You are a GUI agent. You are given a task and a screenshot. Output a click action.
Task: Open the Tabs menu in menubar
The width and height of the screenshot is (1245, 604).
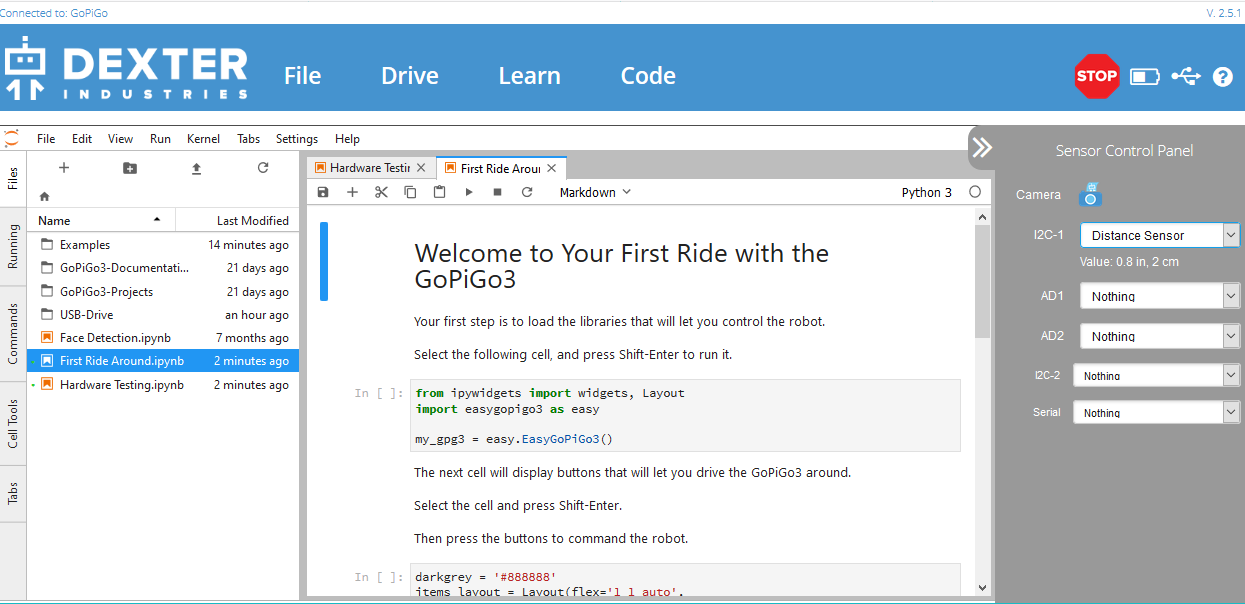(248, 139)
